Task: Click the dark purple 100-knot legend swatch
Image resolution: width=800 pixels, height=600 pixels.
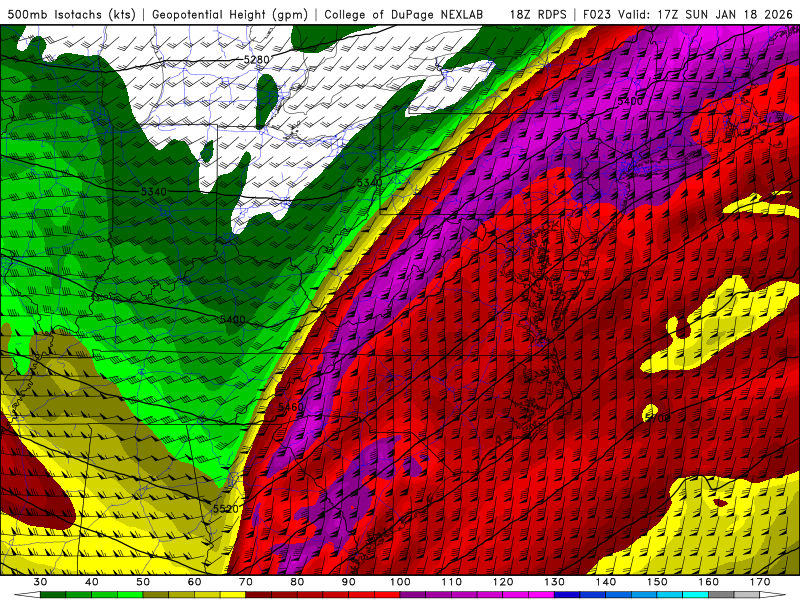Action: tap(413, 595)
